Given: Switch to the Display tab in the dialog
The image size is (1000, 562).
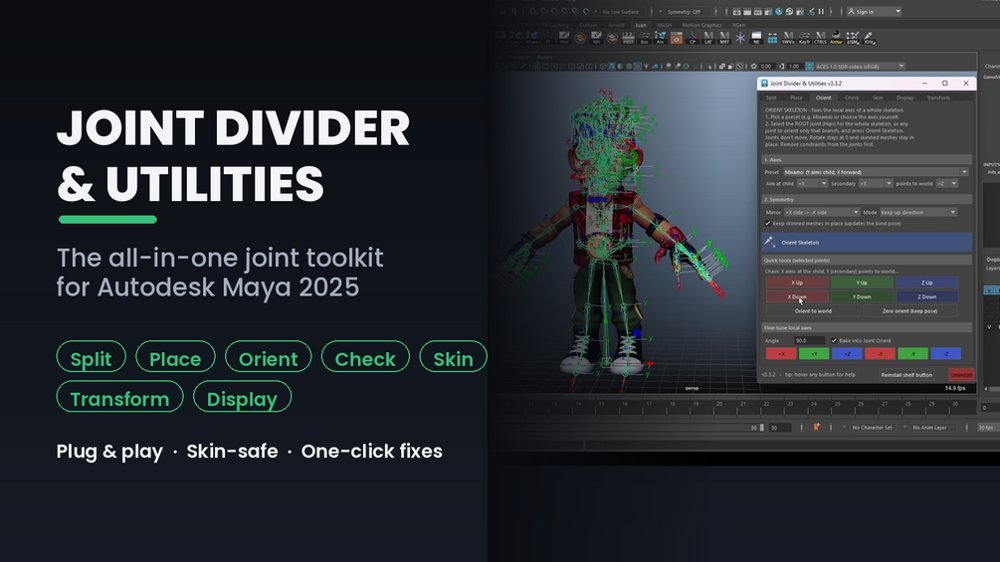Looking at the screenshot, I should (x=905, y=98).
